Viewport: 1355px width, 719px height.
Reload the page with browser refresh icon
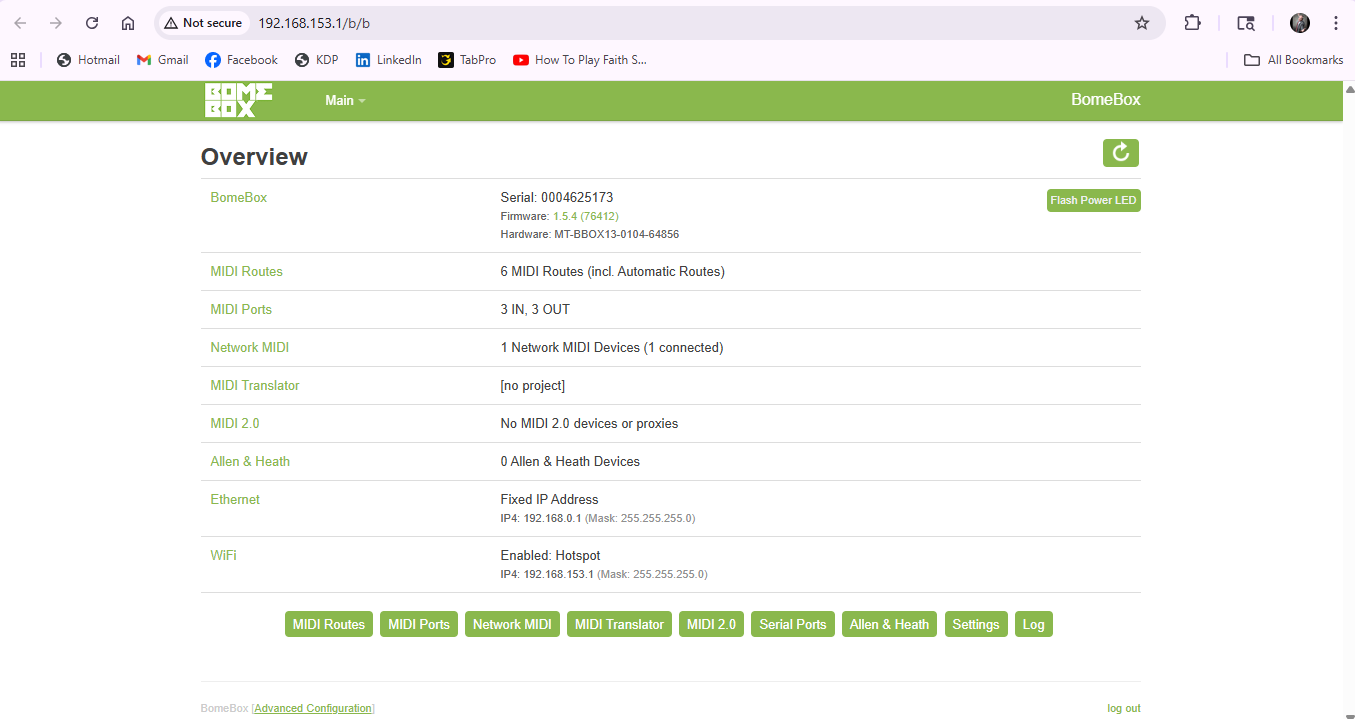[92, 23]
